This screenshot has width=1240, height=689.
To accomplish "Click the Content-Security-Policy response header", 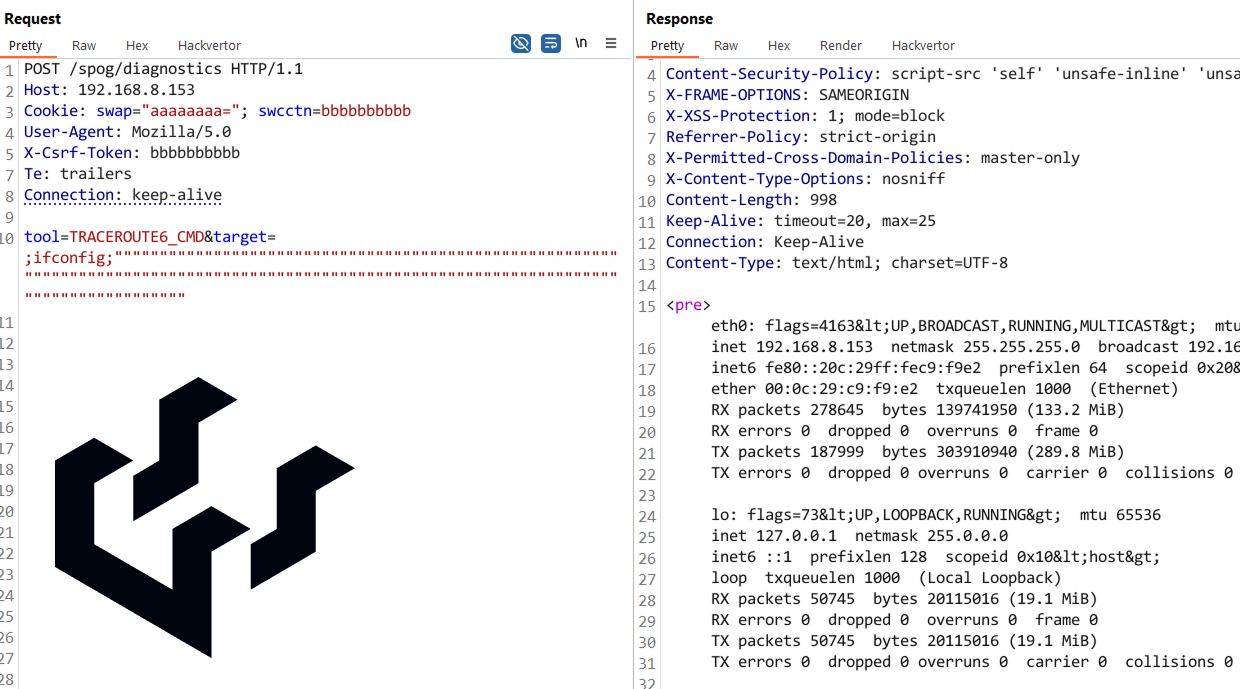I will [x=952, y=74].
